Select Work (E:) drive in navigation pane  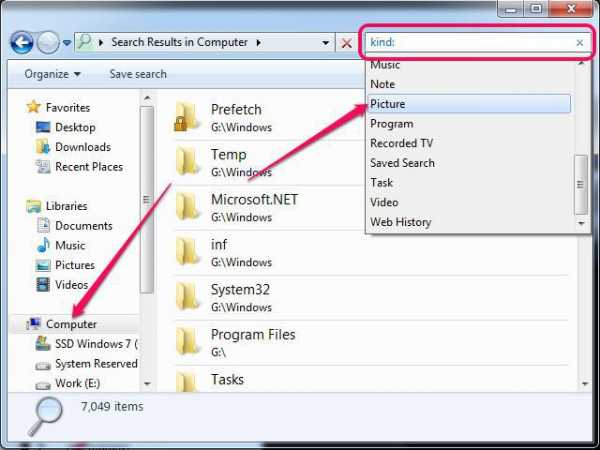tap(77, 383)
